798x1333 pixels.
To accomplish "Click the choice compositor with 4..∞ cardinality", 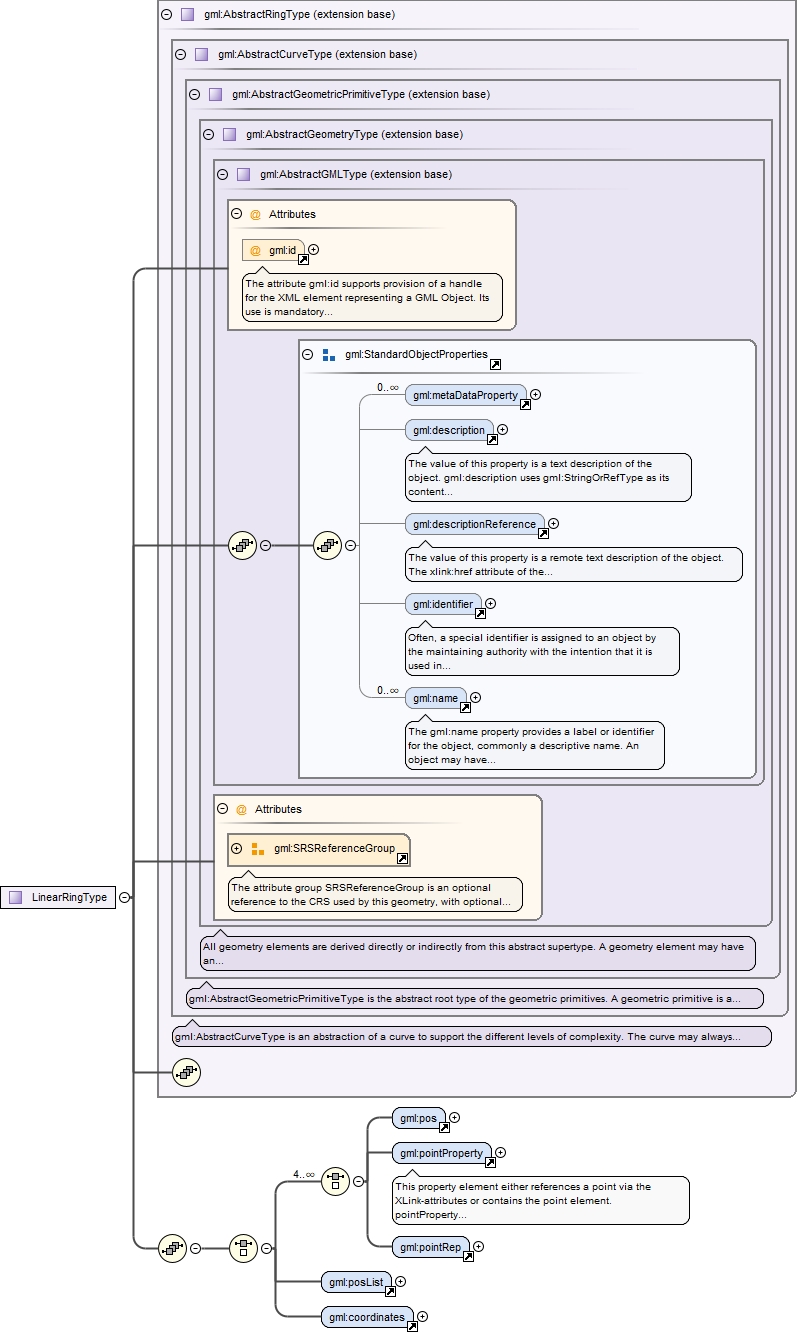I will pos(335,1181).
